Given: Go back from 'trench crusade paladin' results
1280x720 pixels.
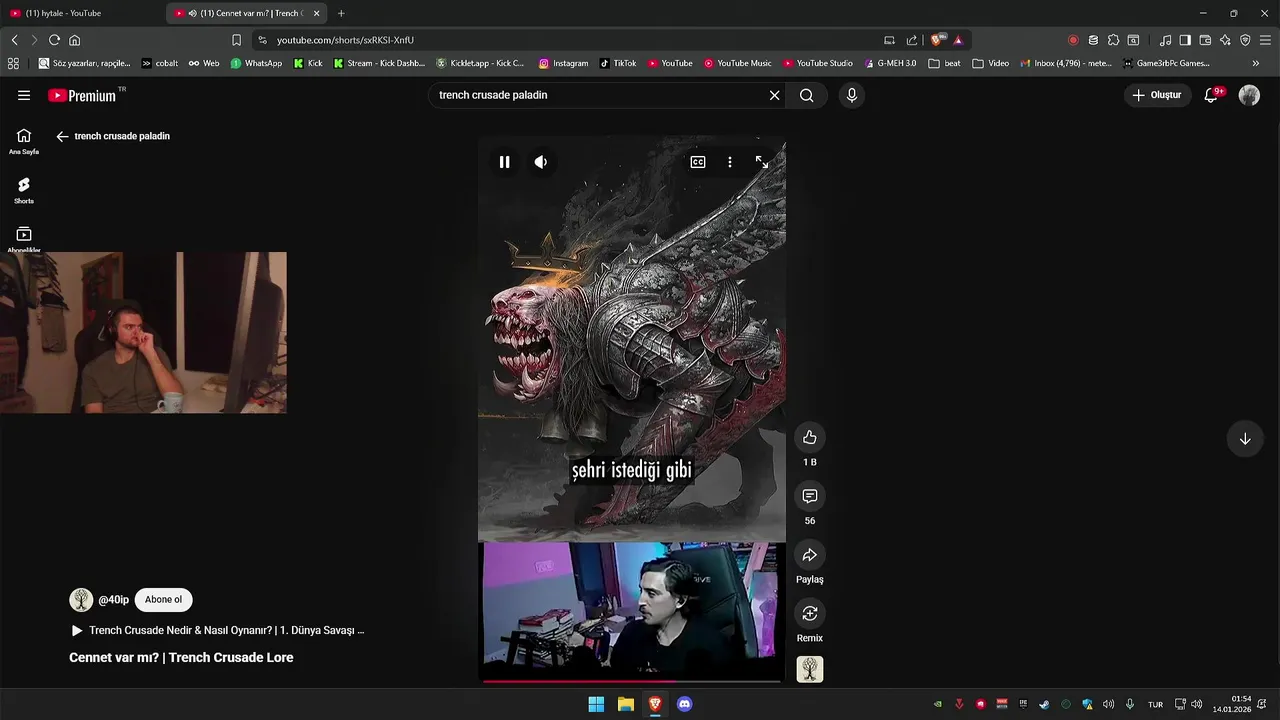Looking at the screenshot, I should pyautogui.click(x=62, y=136).
